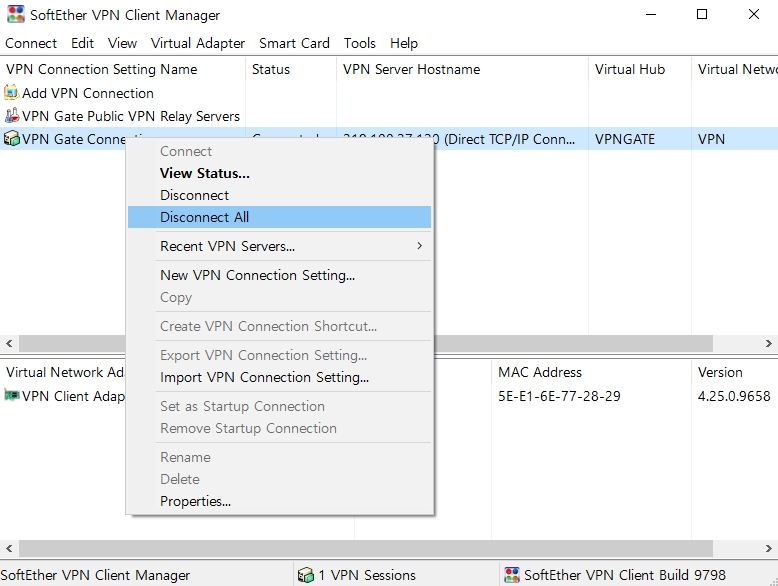Open the Help menu
This screenshot has width=778, height=586.
click(x=404, y=43)
